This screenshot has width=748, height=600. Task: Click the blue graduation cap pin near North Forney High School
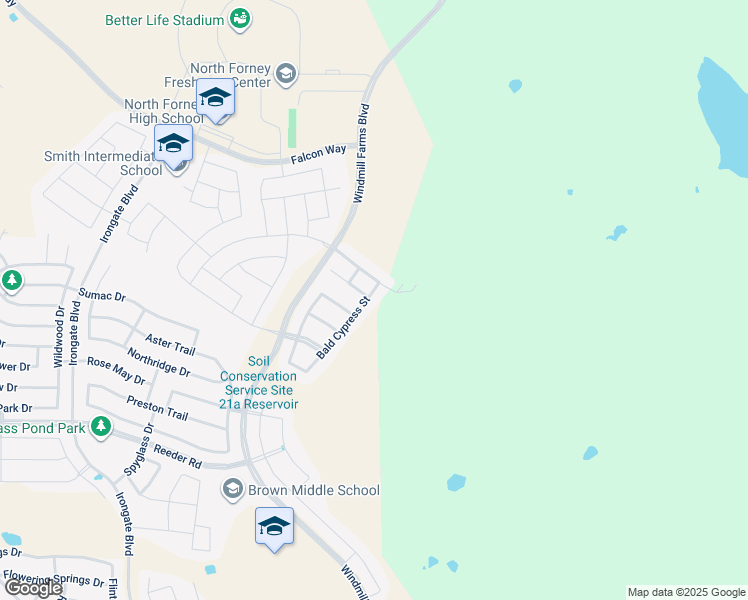pos(216,101)
